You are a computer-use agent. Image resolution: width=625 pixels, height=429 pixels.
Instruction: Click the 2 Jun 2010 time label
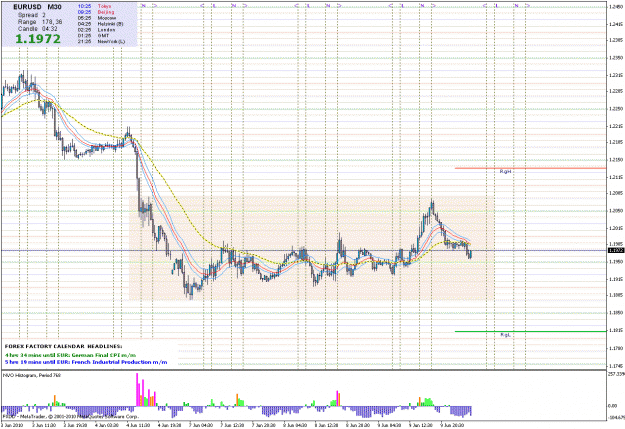coord(12,425)
